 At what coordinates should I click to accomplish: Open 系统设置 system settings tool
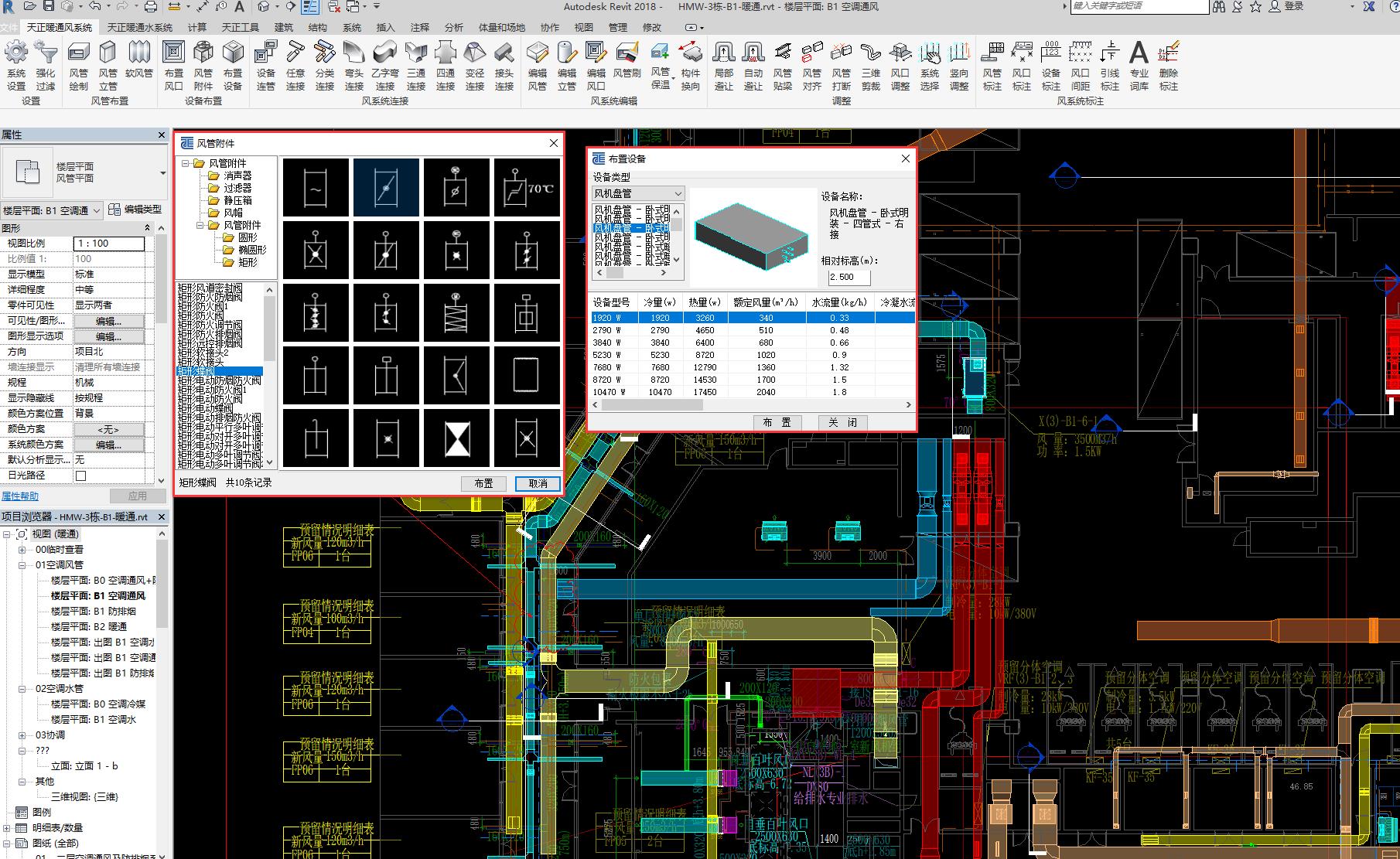click(16, 65)
